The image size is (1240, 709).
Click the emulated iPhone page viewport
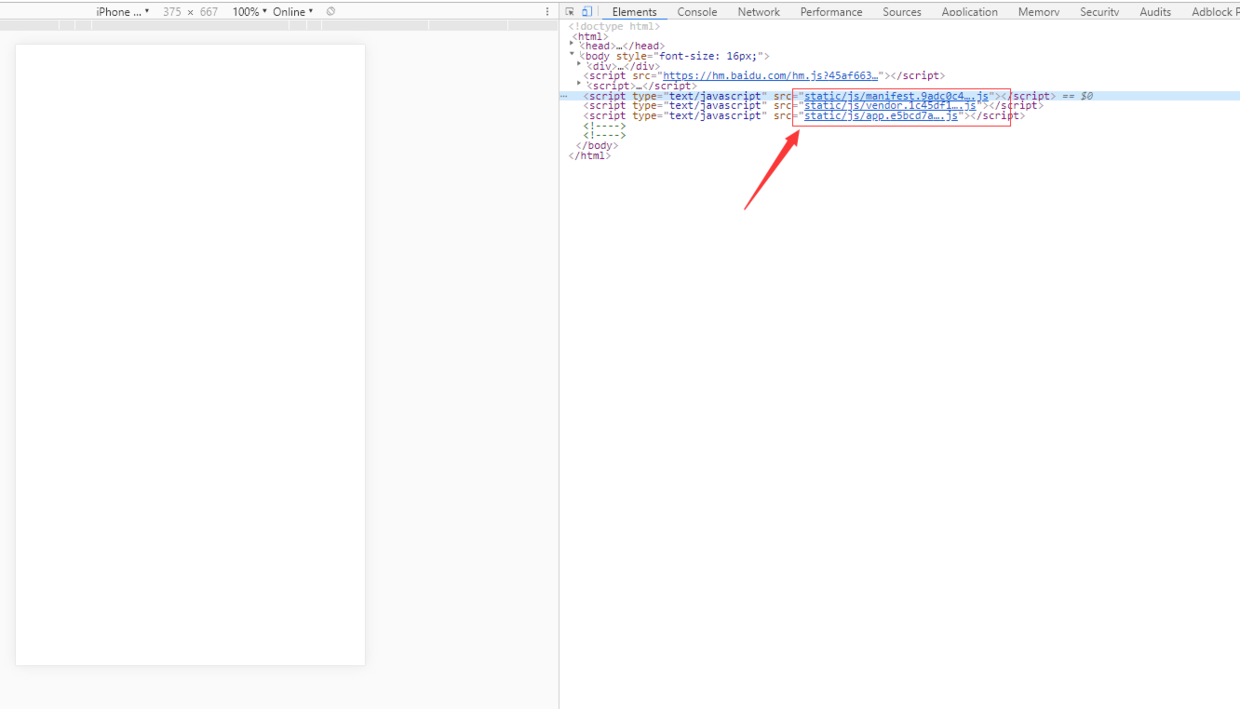(190, 355)
